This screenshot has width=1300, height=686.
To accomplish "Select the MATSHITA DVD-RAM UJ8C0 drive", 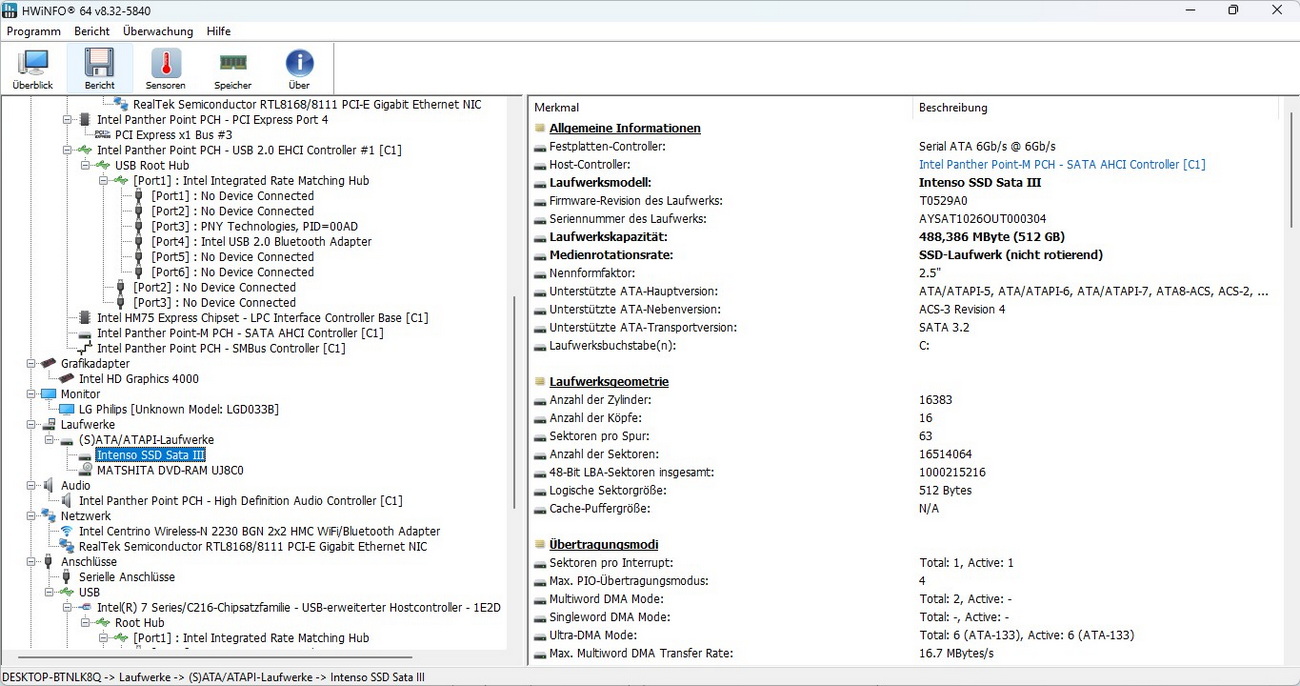I will click(x=170, y=470).
